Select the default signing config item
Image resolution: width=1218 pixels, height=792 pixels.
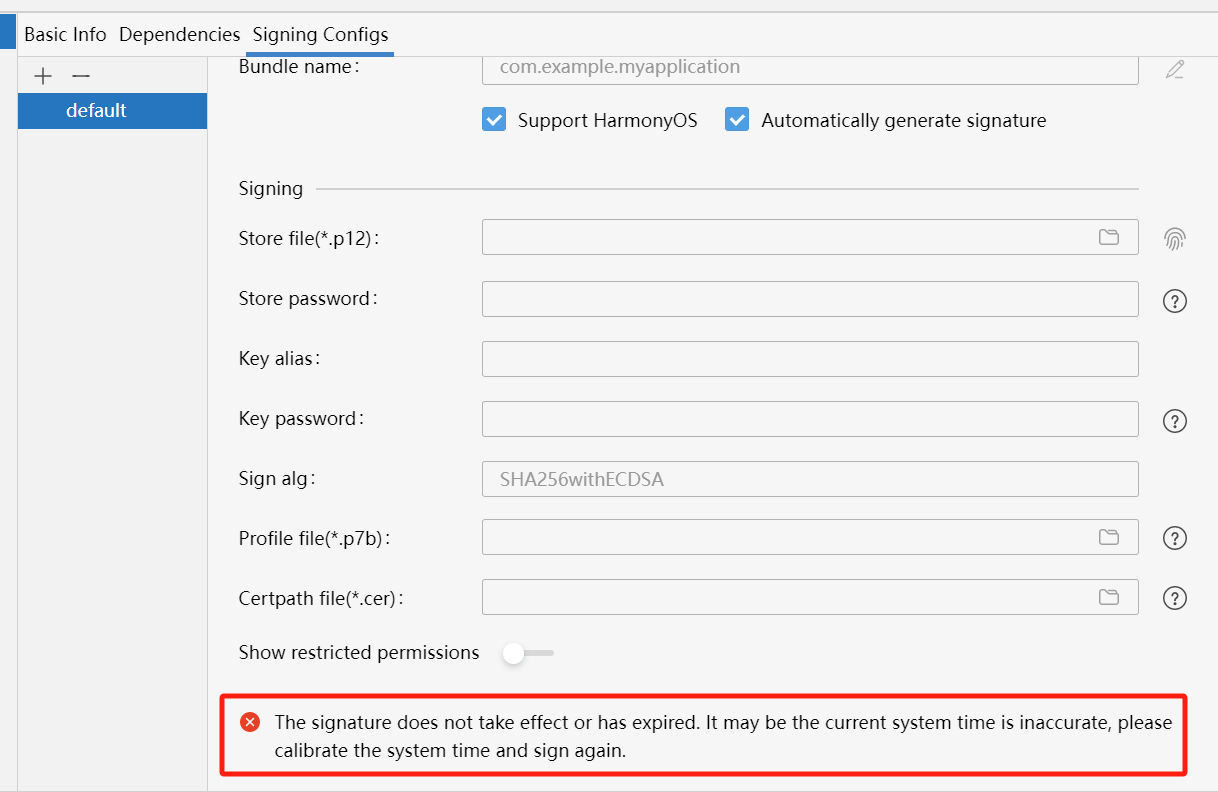click(112, 110)
